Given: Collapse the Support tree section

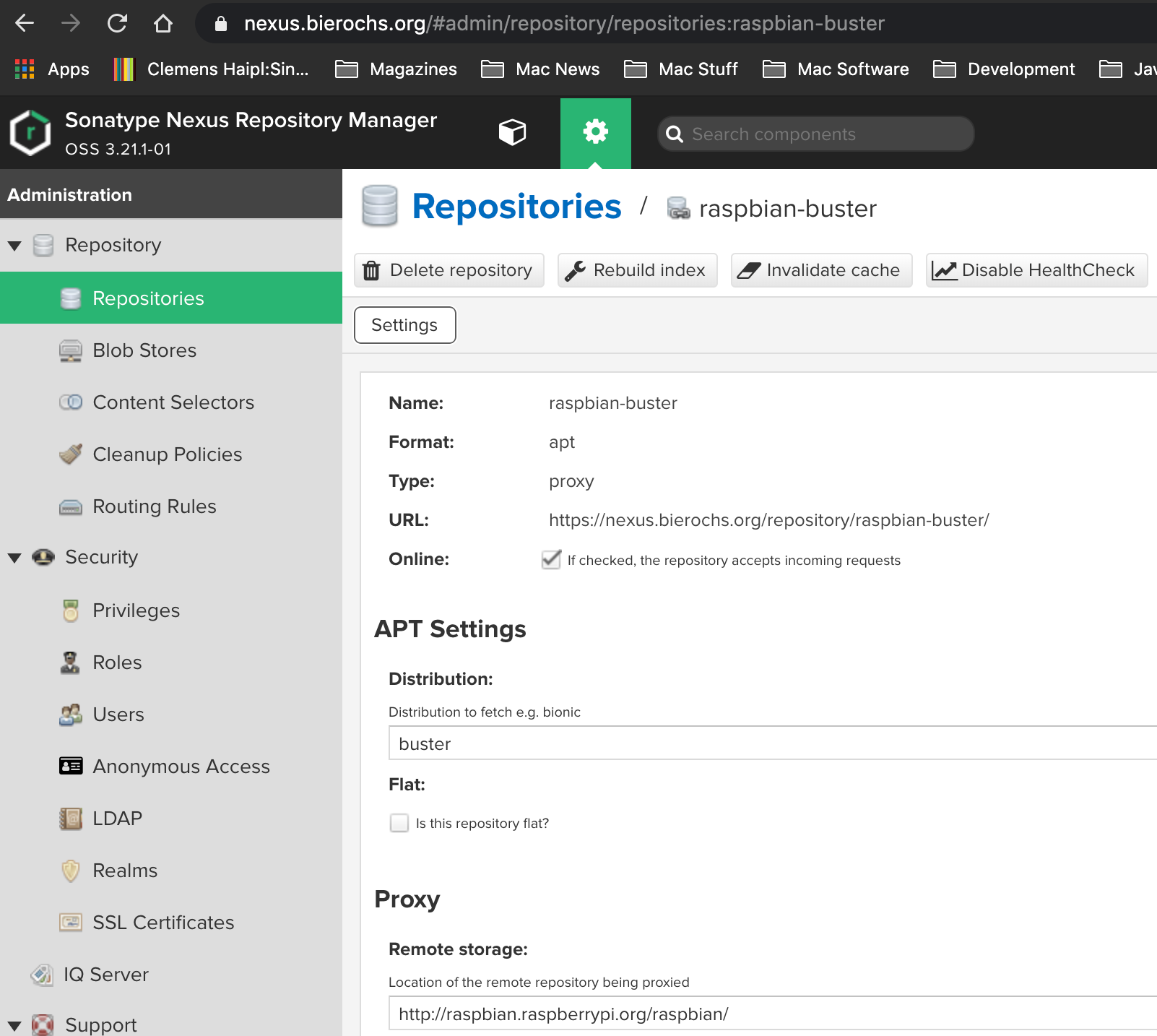Looking at the screenshot, I should (x=14, y=1026).
